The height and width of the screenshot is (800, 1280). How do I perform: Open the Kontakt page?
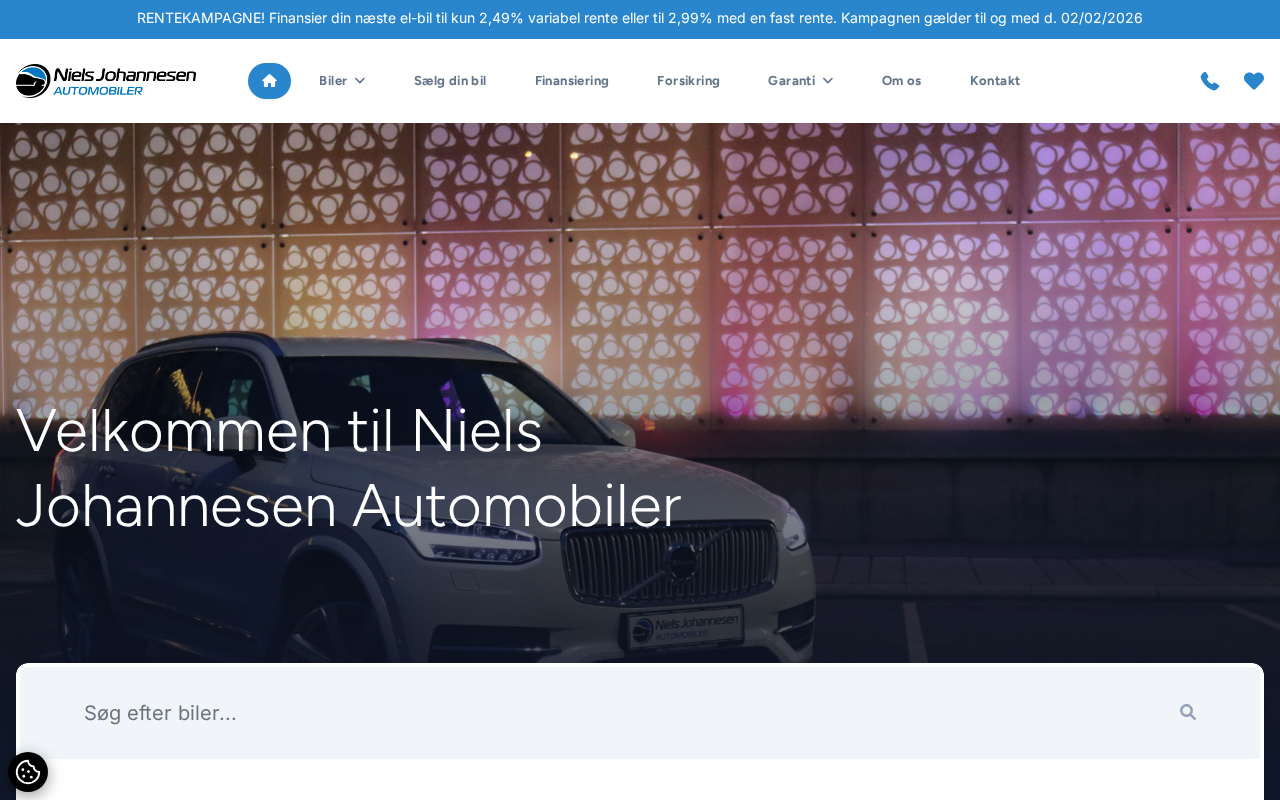995,81
